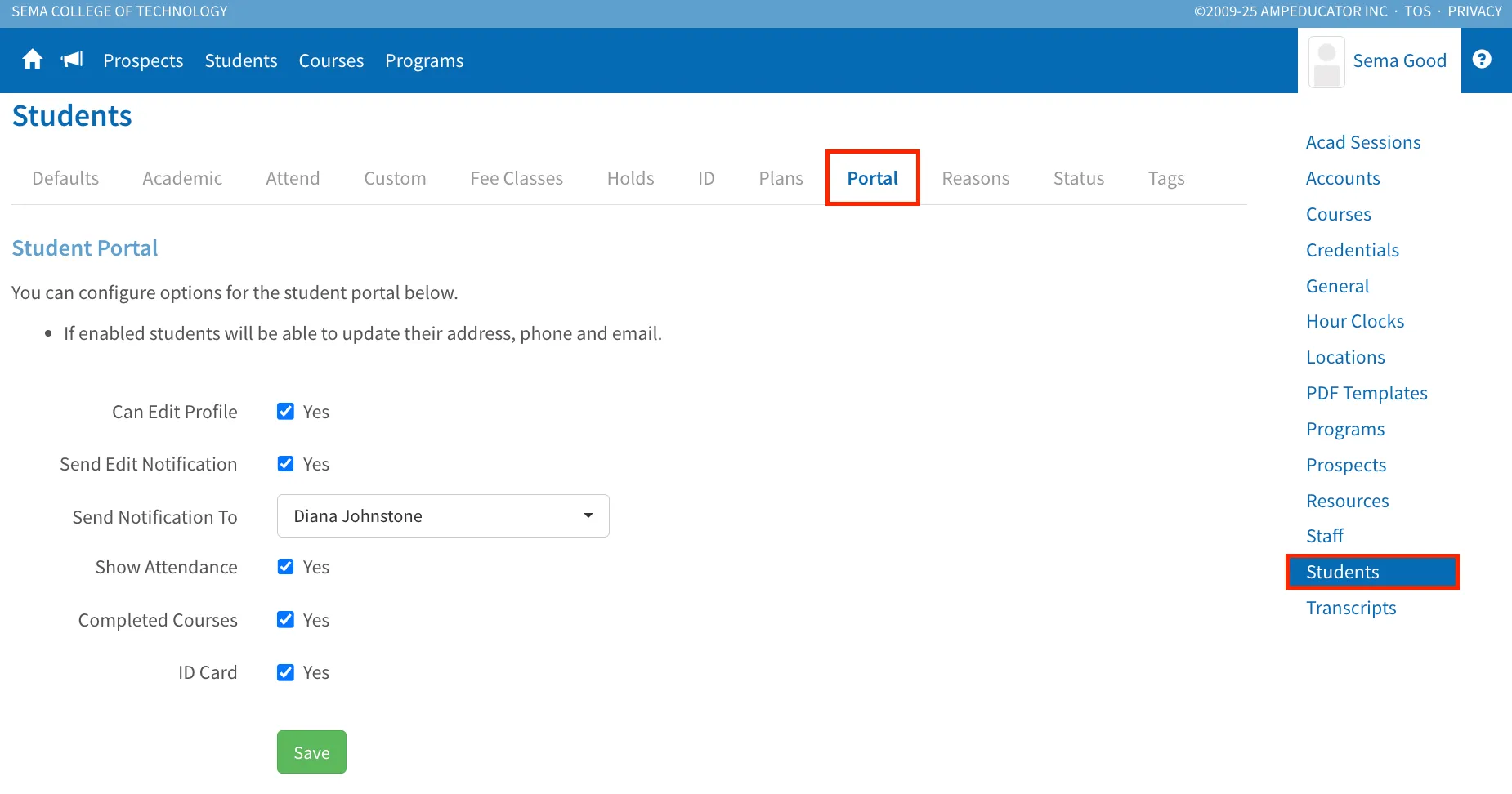Open Staff sidebar link
Image resolution: width=1512 pixels, height=794 pixels.
(x=1325, y=536)
